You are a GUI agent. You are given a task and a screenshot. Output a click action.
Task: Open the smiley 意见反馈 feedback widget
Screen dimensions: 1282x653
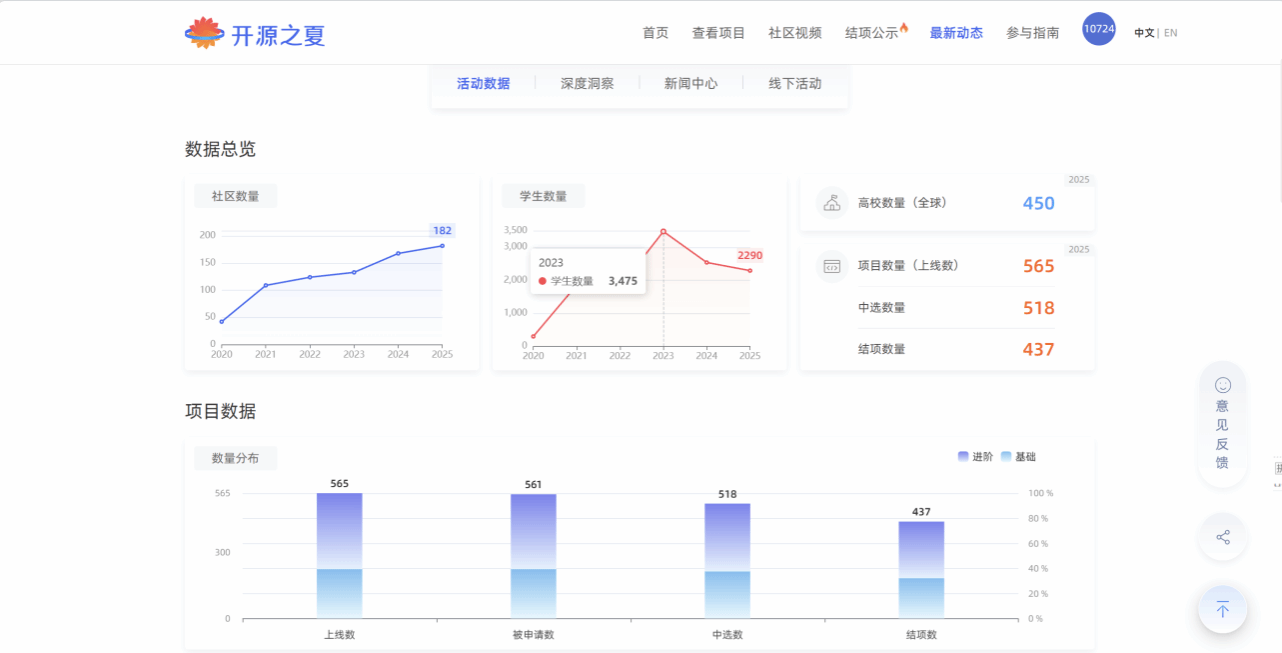pyautogui.click(x=1222, y=424)
